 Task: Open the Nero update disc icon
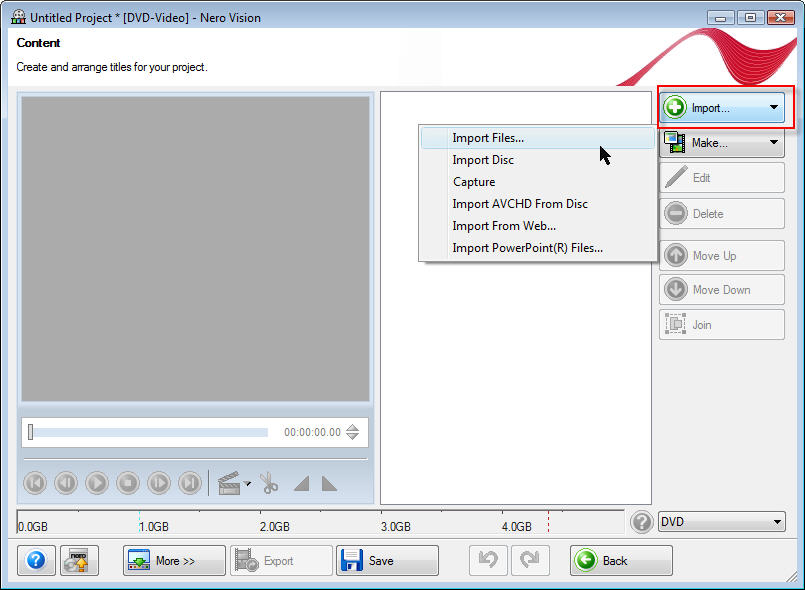point(79,560)
